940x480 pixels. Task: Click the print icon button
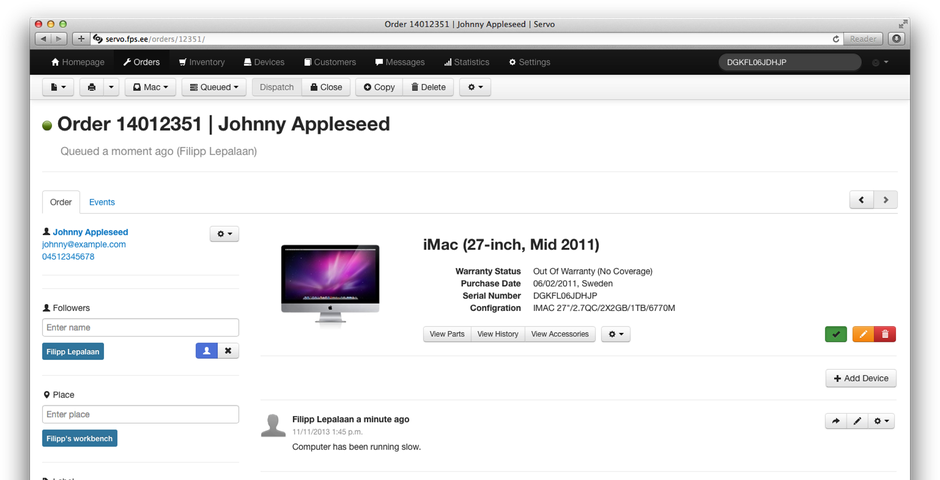point(92,87)
